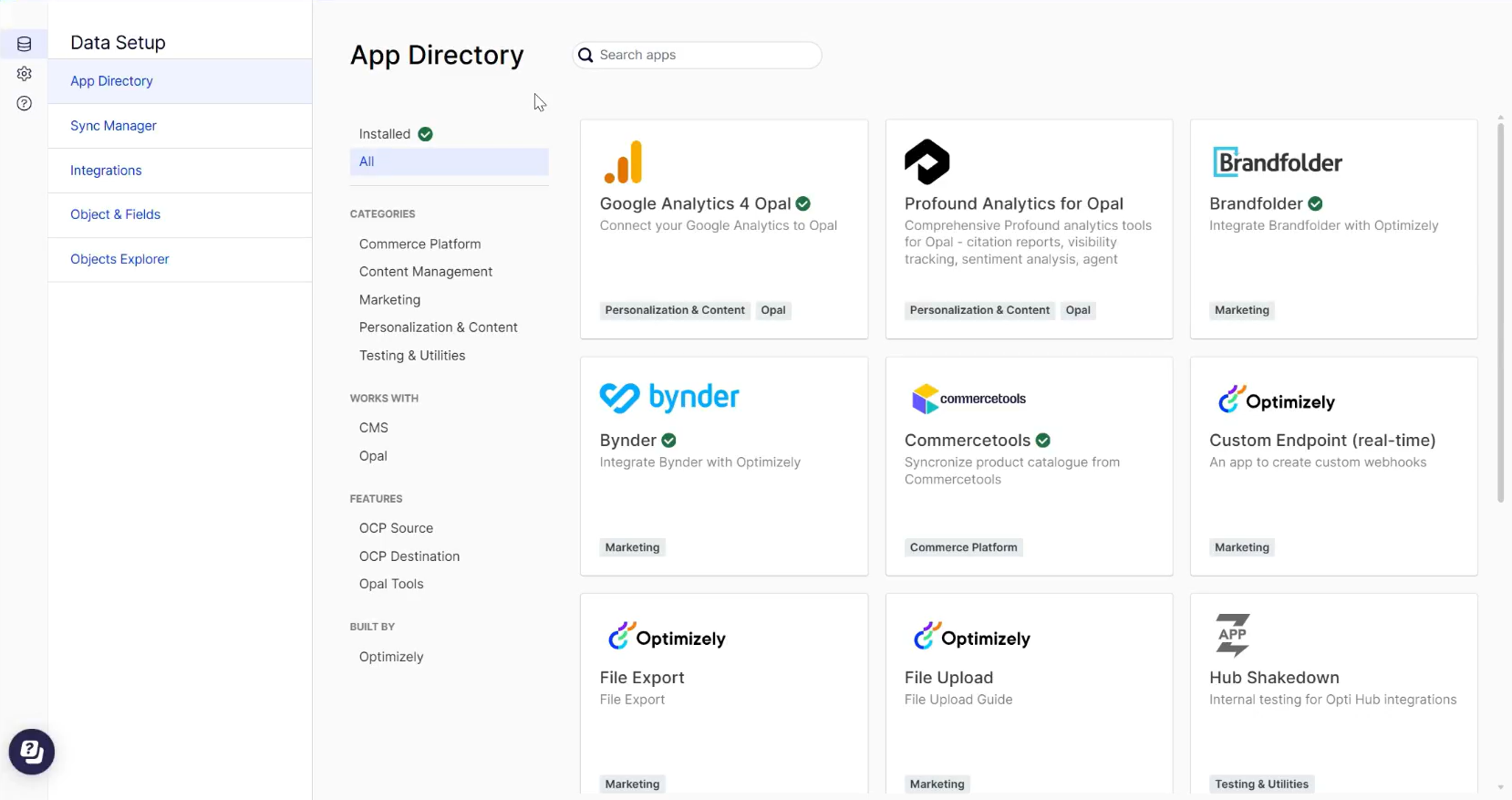1512x800 pixels.
Task: Click the app list vertical scrollbar
Action: point(1500,313)
